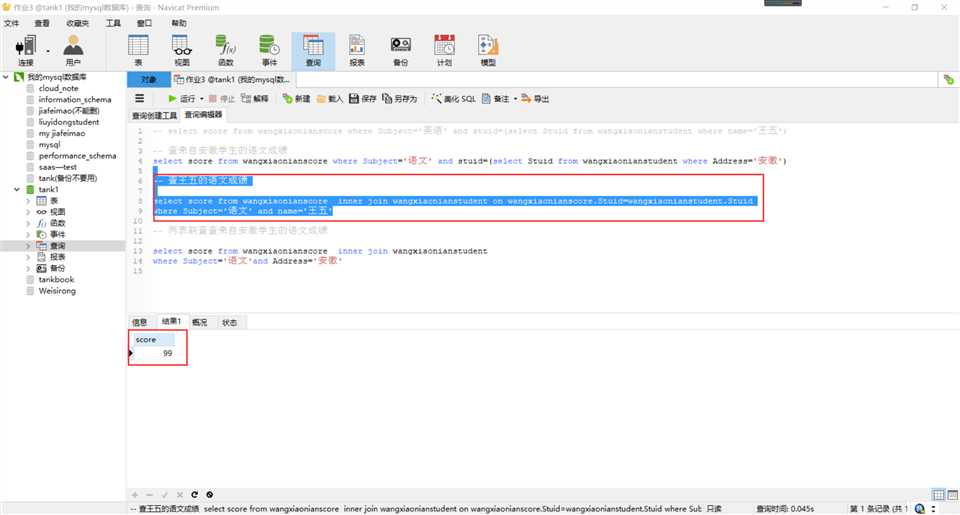Screen dimensions: 960x515
Task: Expand the 事件 node under tank1
Action: tap(28, 235)
